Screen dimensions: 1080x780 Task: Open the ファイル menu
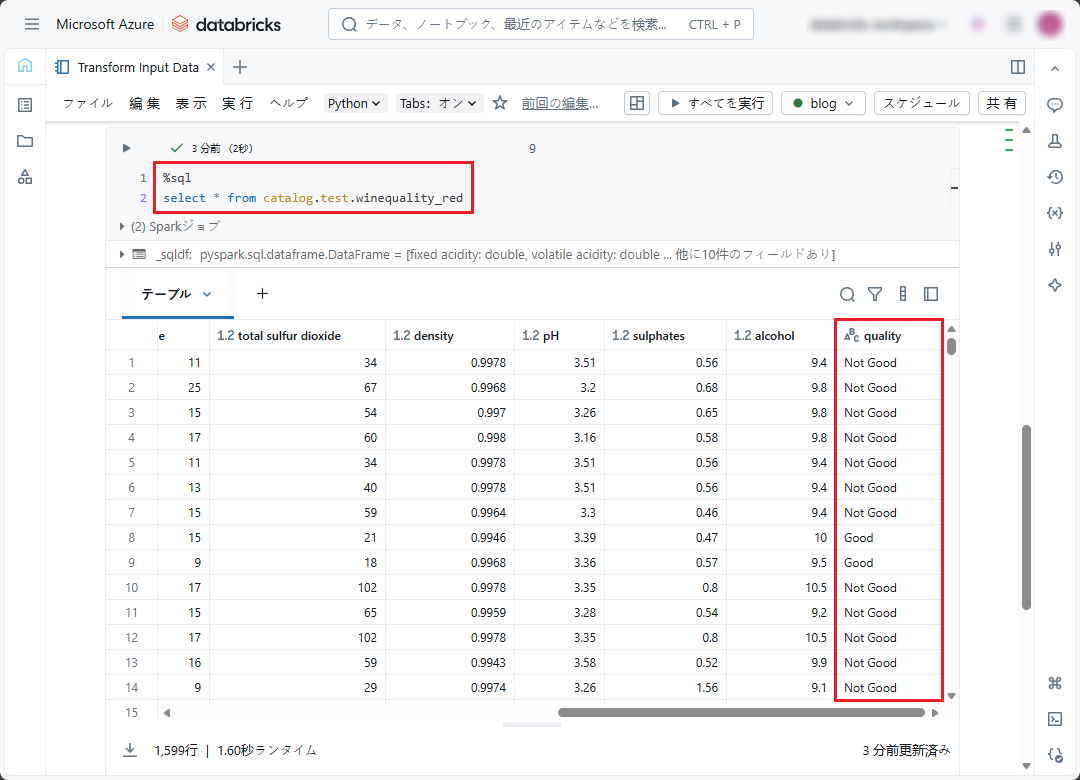(88, 103)
